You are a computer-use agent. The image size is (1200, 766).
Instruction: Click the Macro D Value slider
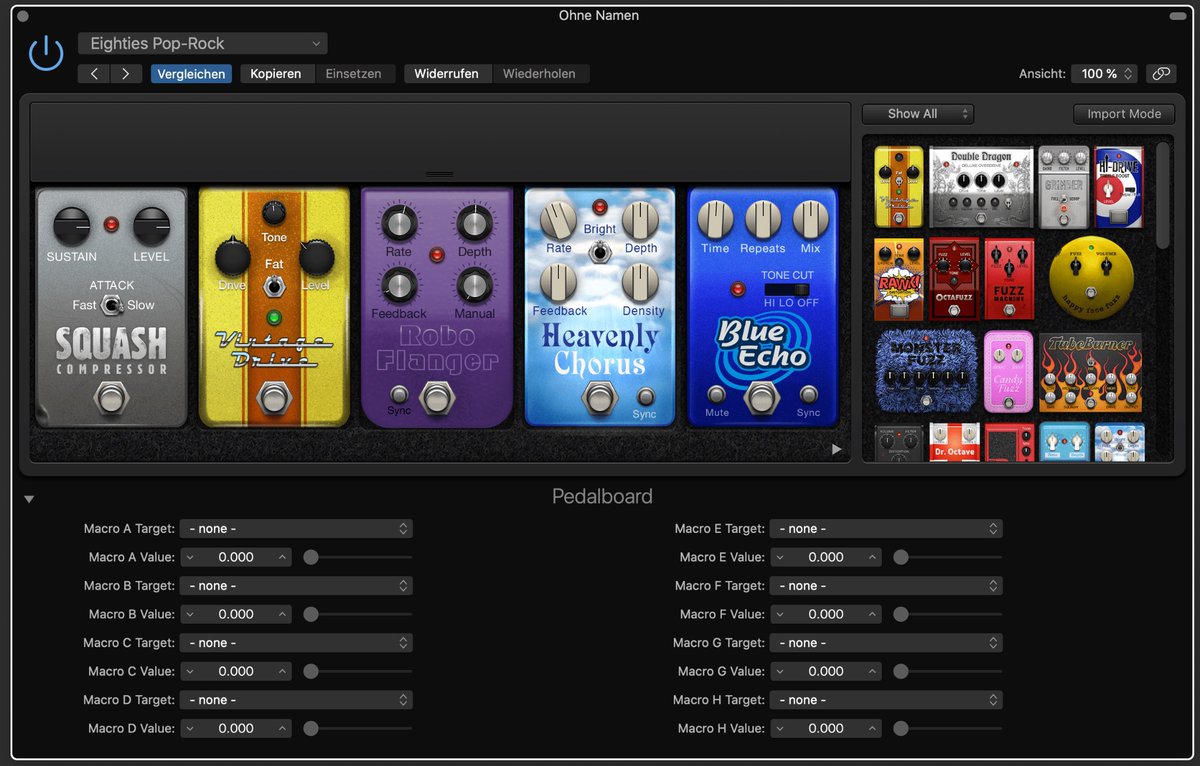click(358, 728)
